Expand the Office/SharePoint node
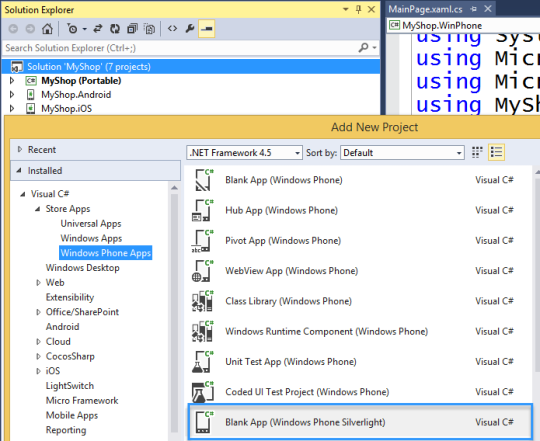Screen dimensions: 540x441 38,312
